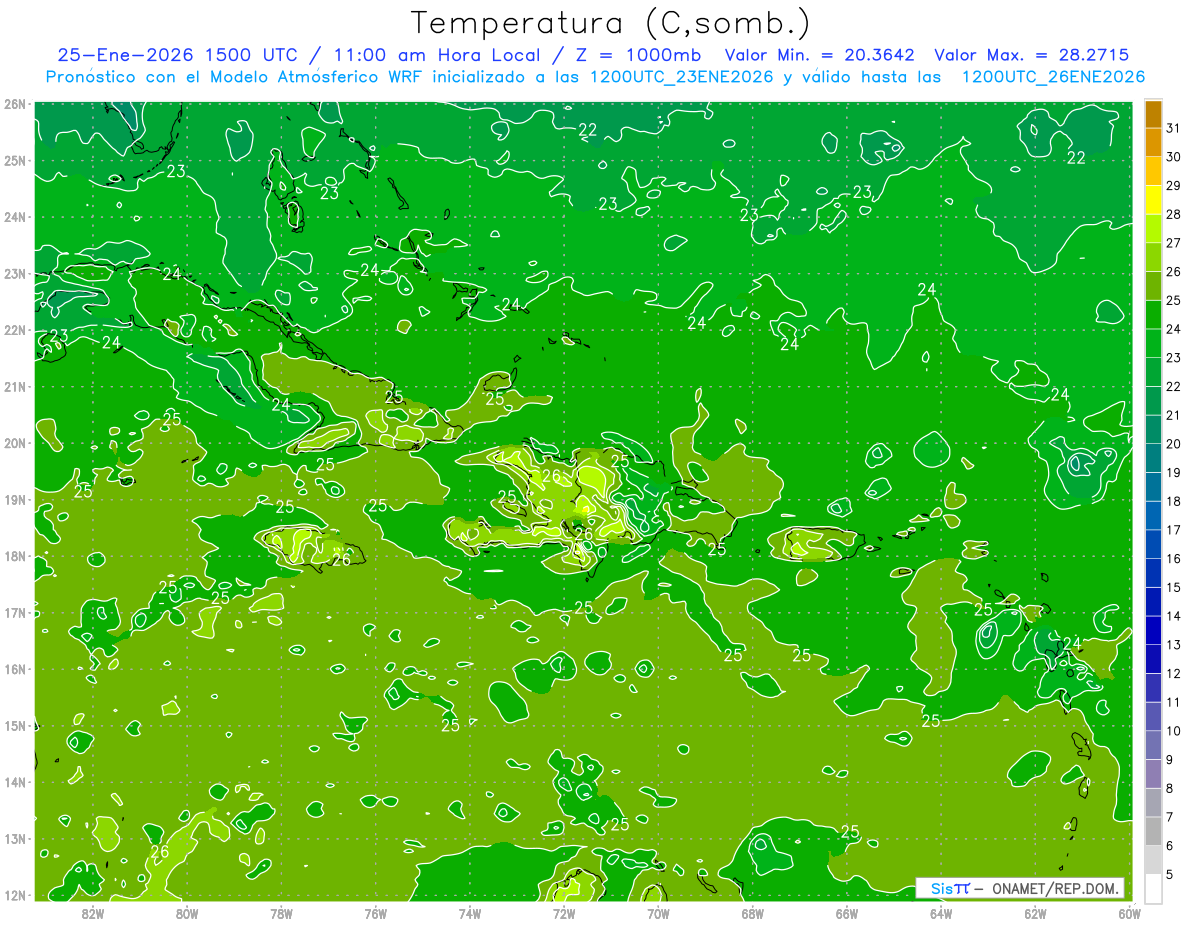
Task: Click the 16N latitude axis label
Action: pyautogui.click(x=15, y=669)
